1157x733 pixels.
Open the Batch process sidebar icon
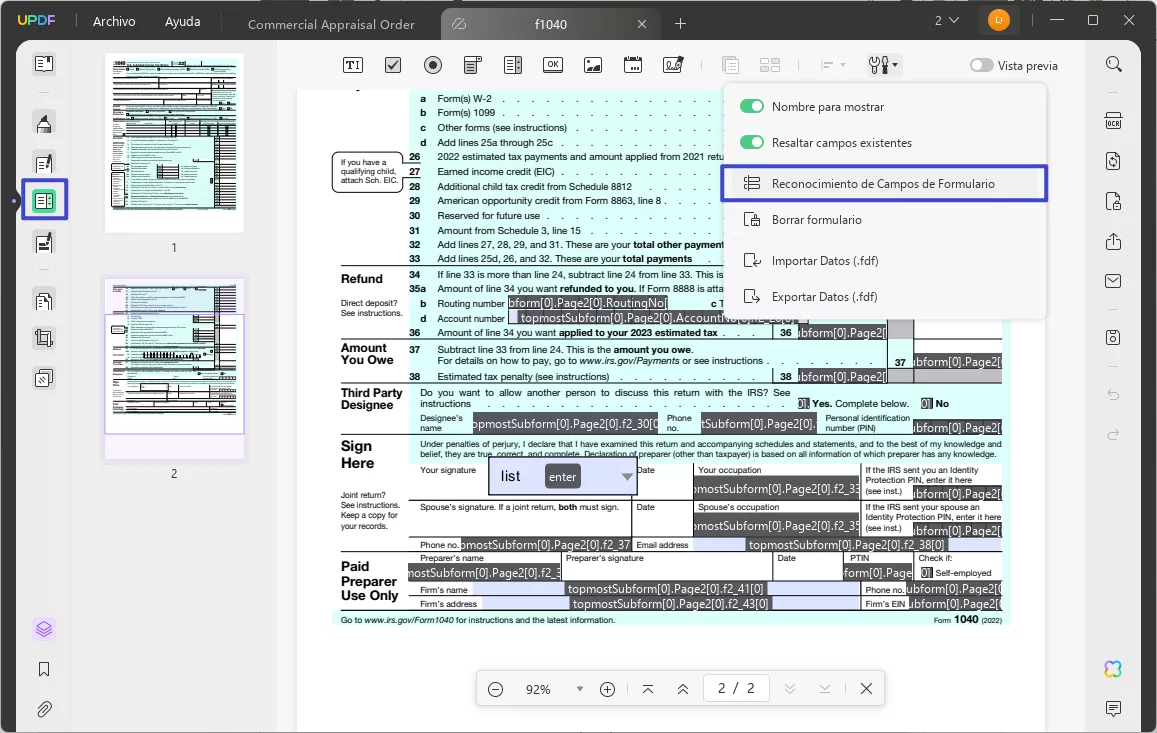[x=44, y=379]
